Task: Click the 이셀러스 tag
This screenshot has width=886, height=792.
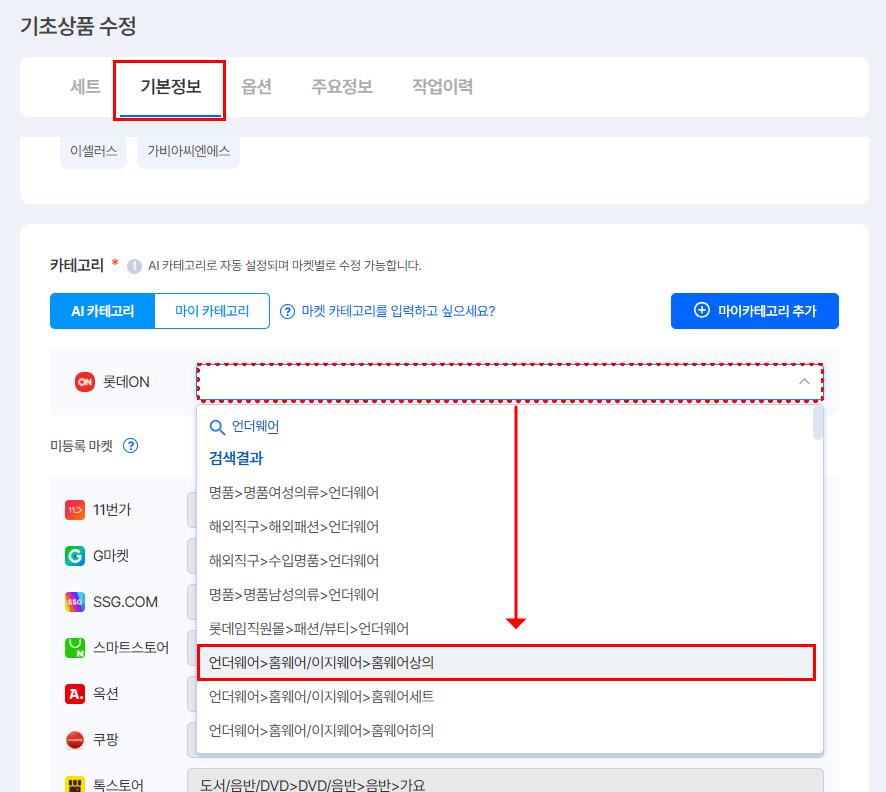Action: 93,151
